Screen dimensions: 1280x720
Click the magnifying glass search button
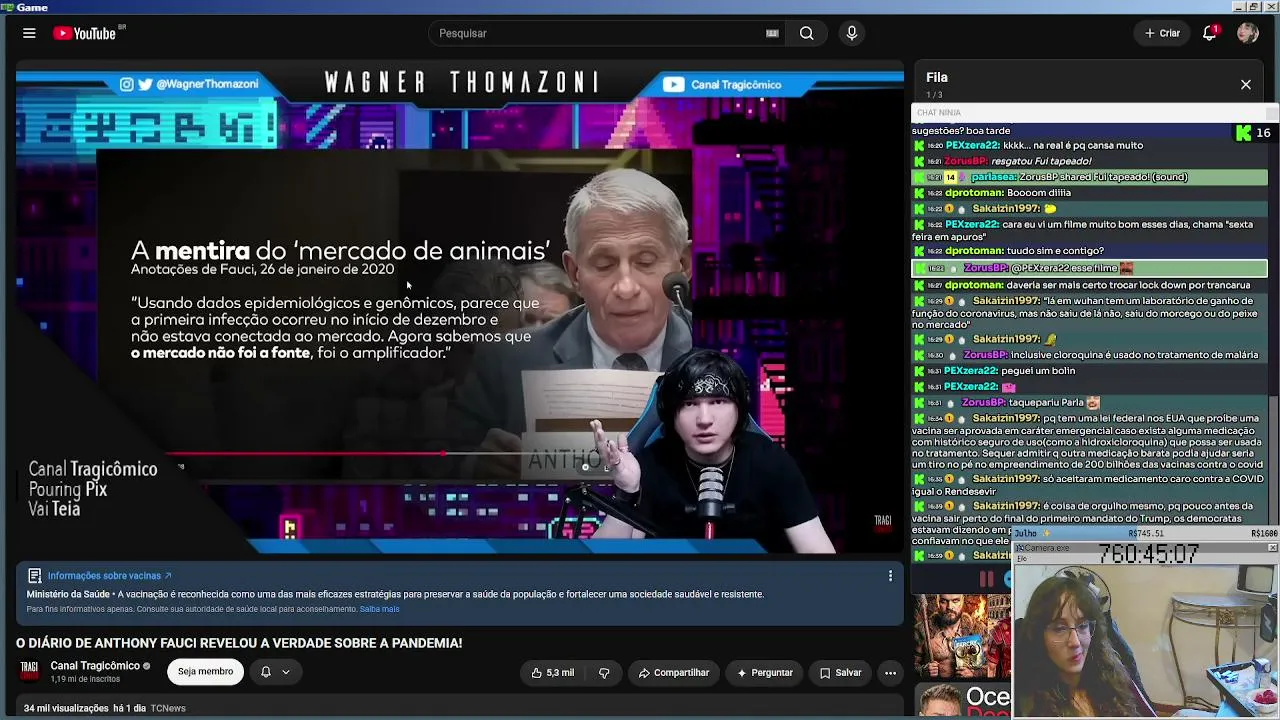pos(806,33)
